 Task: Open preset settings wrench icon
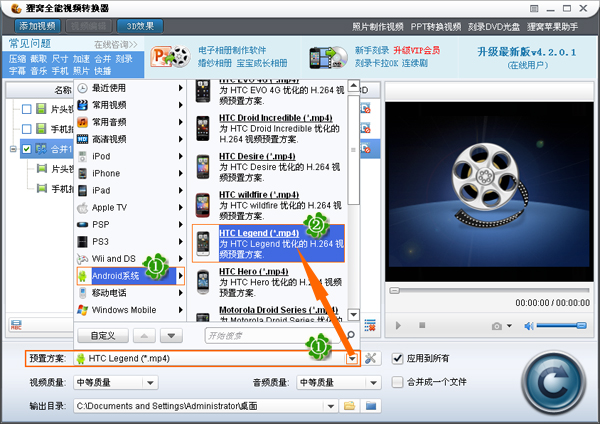point(370,359)
